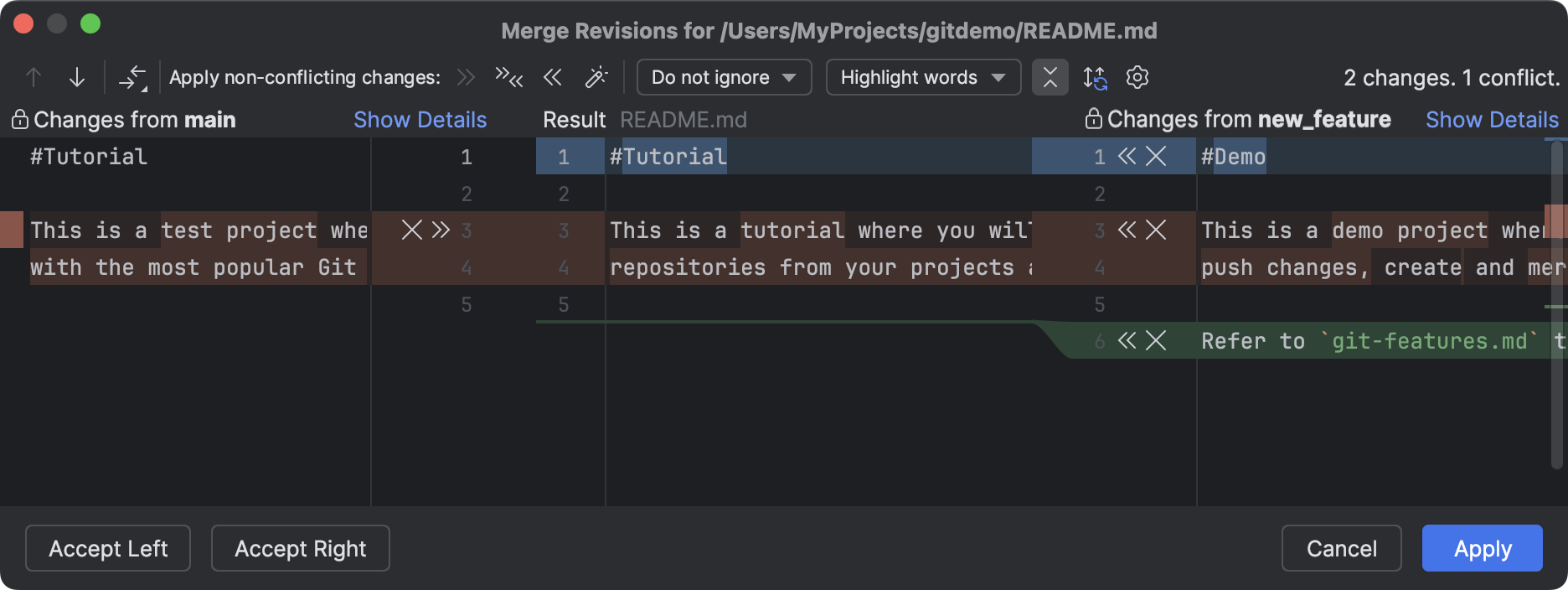Resolve simple conflicts with magic wand
This screenshot has height=590, width=1568.
(x=596, y=78)
